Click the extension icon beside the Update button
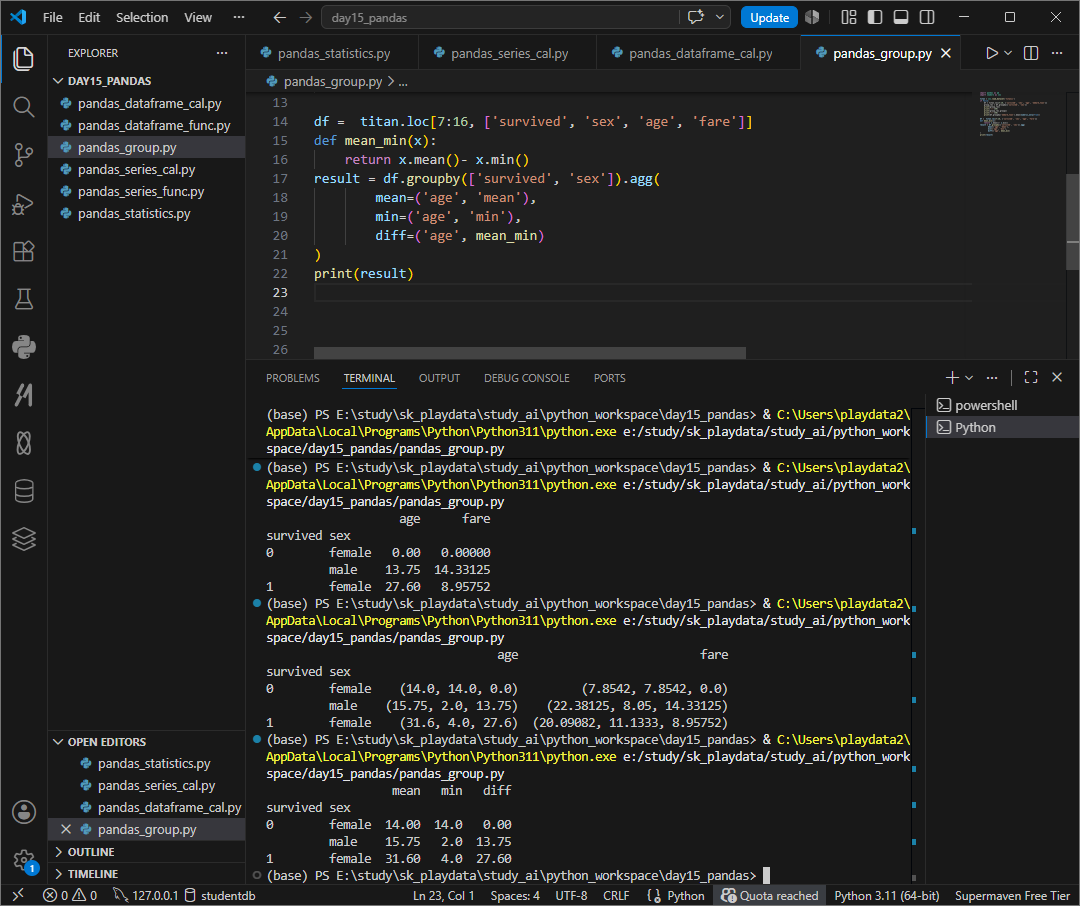This screenshot has height=906, width=1080. [812, 17]
